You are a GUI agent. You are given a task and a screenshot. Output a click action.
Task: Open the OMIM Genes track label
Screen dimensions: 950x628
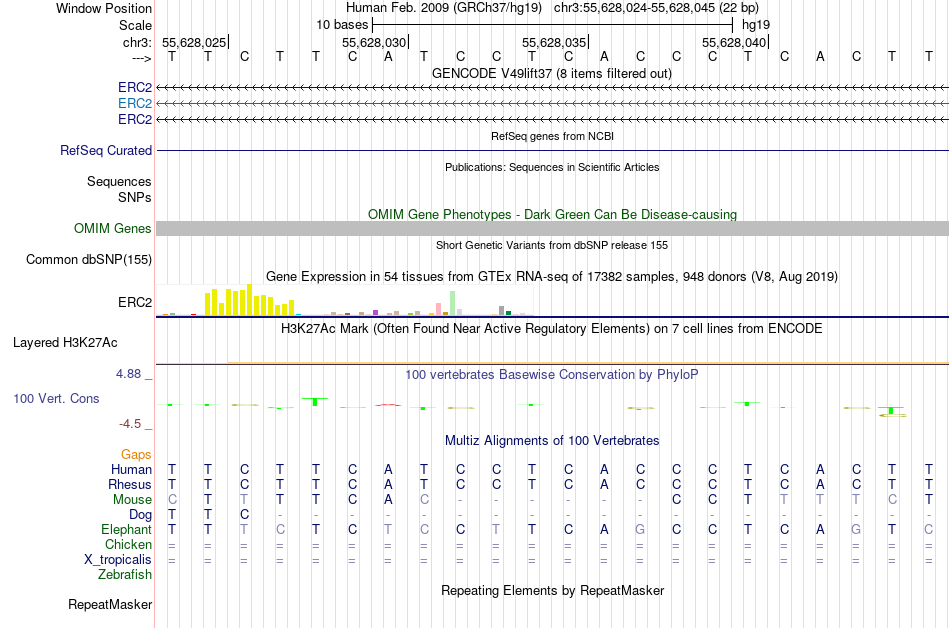[113, 228]
